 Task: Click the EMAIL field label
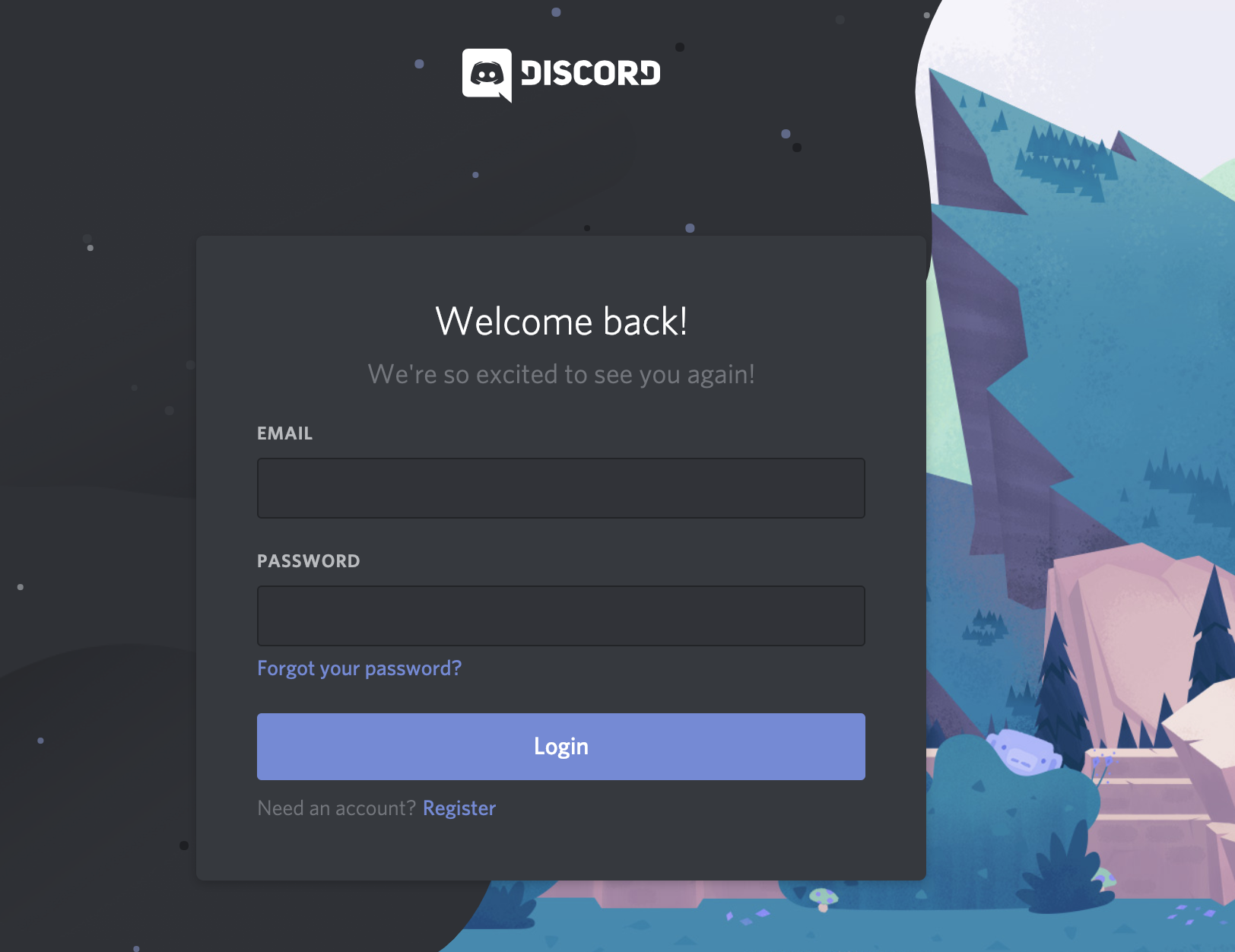click(x=284, y=433)
